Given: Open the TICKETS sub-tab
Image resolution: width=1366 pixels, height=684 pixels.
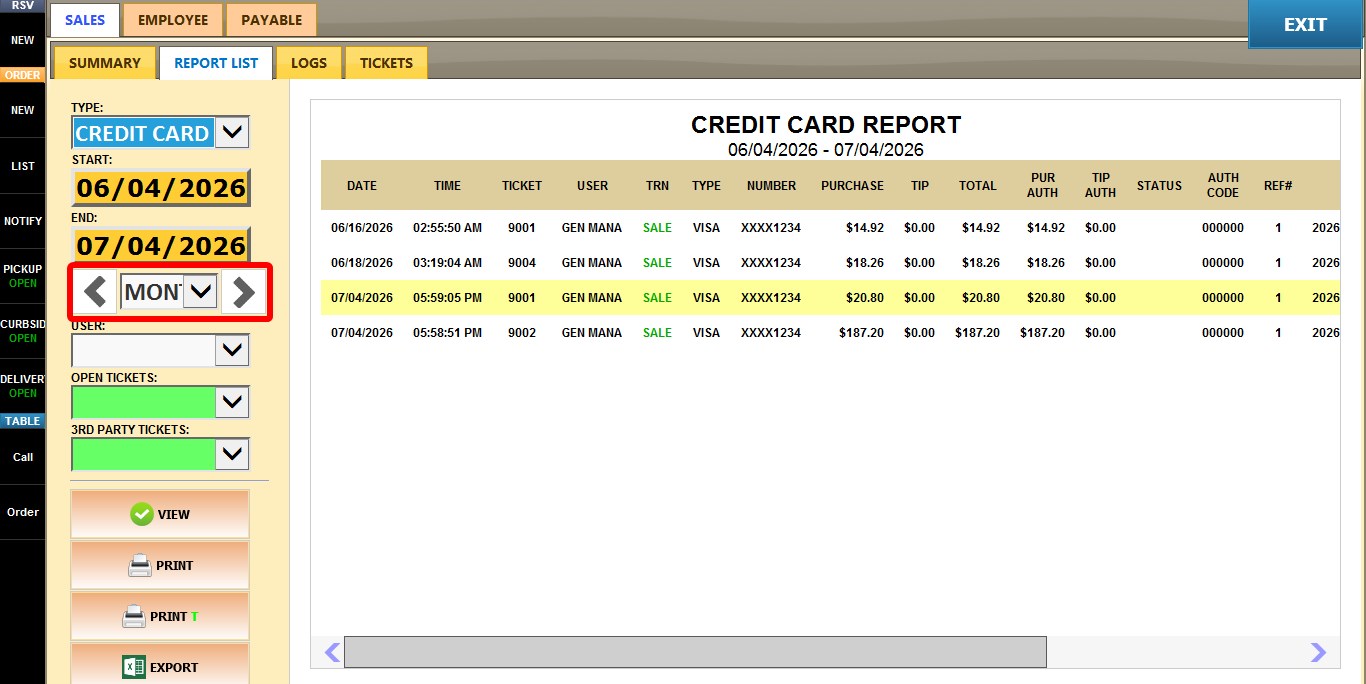Looking at the screenshot, I should [x=386, y=63].
